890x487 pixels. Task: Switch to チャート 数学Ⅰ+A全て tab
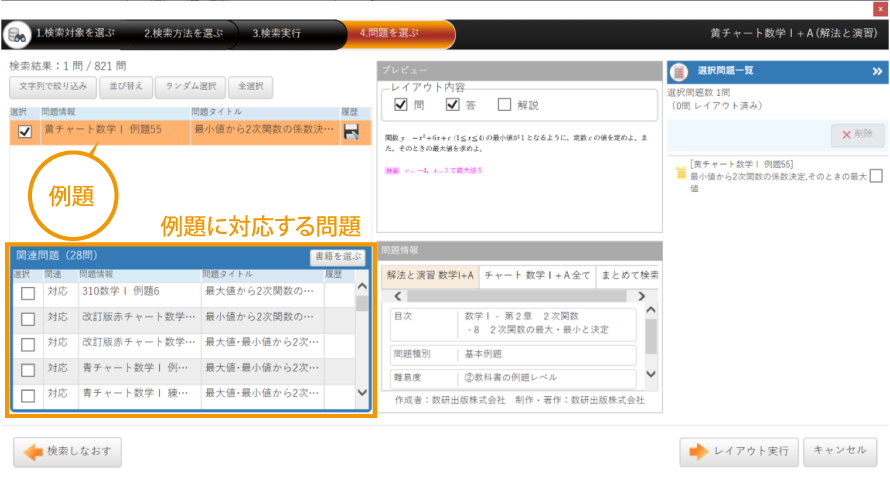[537, 275]
